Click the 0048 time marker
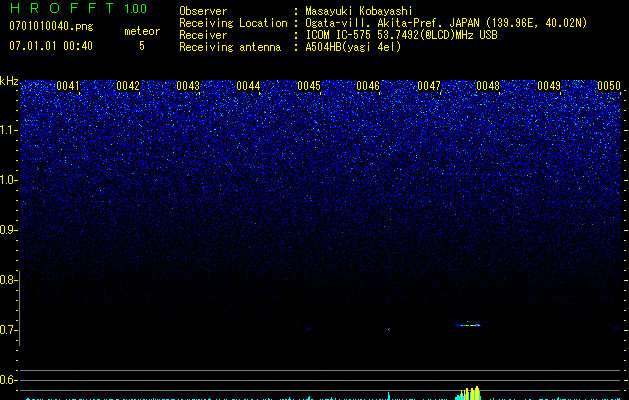This screenshot has width=629, height=400. tap(488, 86)
